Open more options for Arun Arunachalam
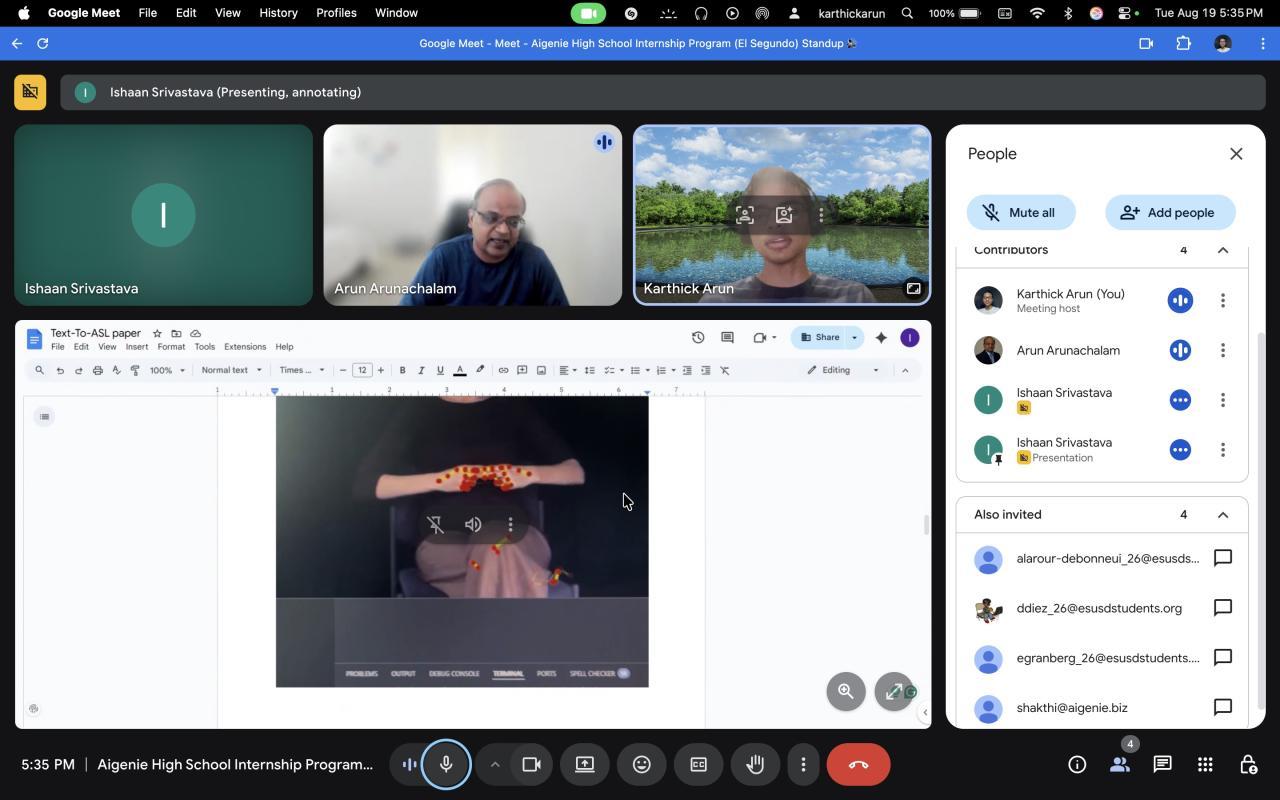This screenshot has height=800, width=1280. pos(1222,350)
